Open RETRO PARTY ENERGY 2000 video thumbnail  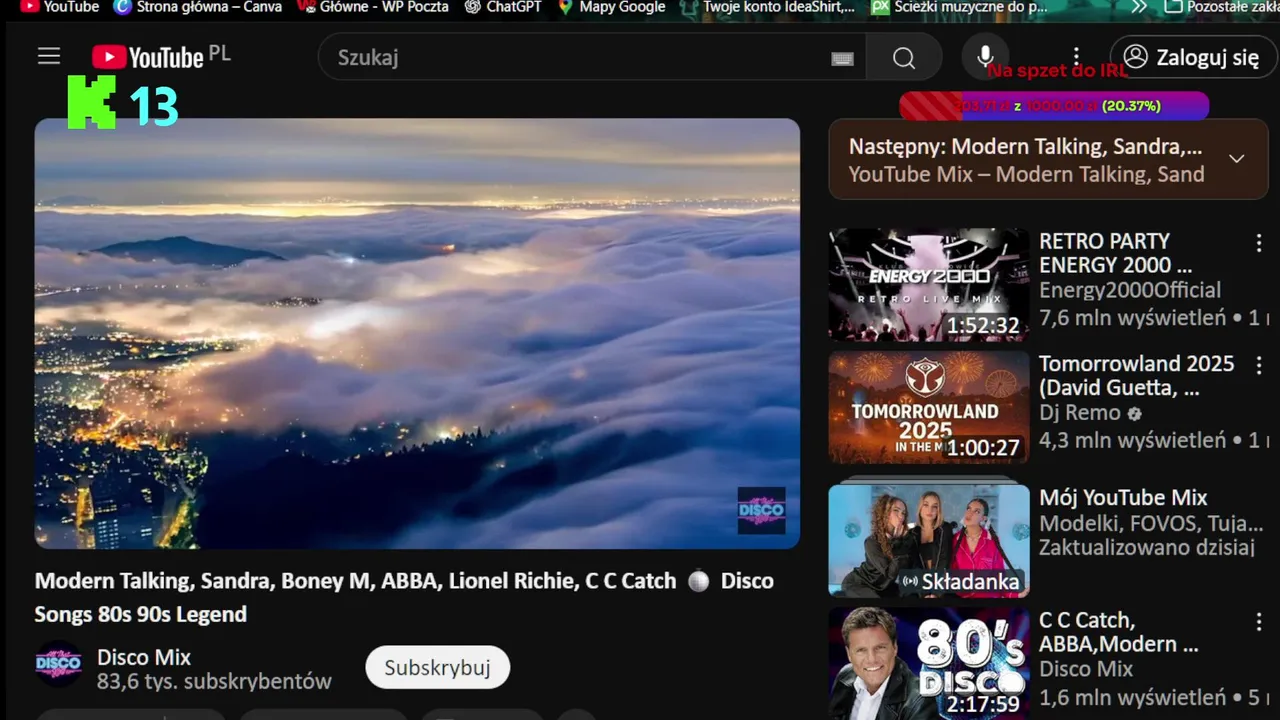click(929, 285)
